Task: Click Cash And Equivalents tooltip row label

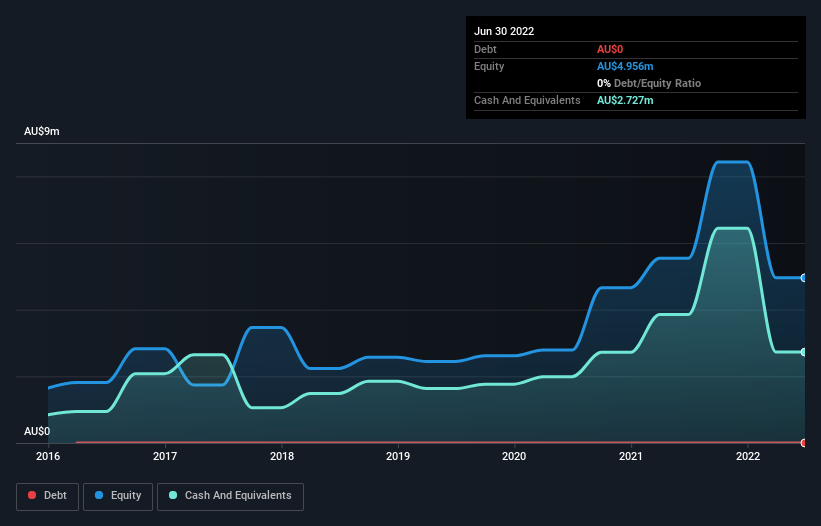Action: [527, 100]
